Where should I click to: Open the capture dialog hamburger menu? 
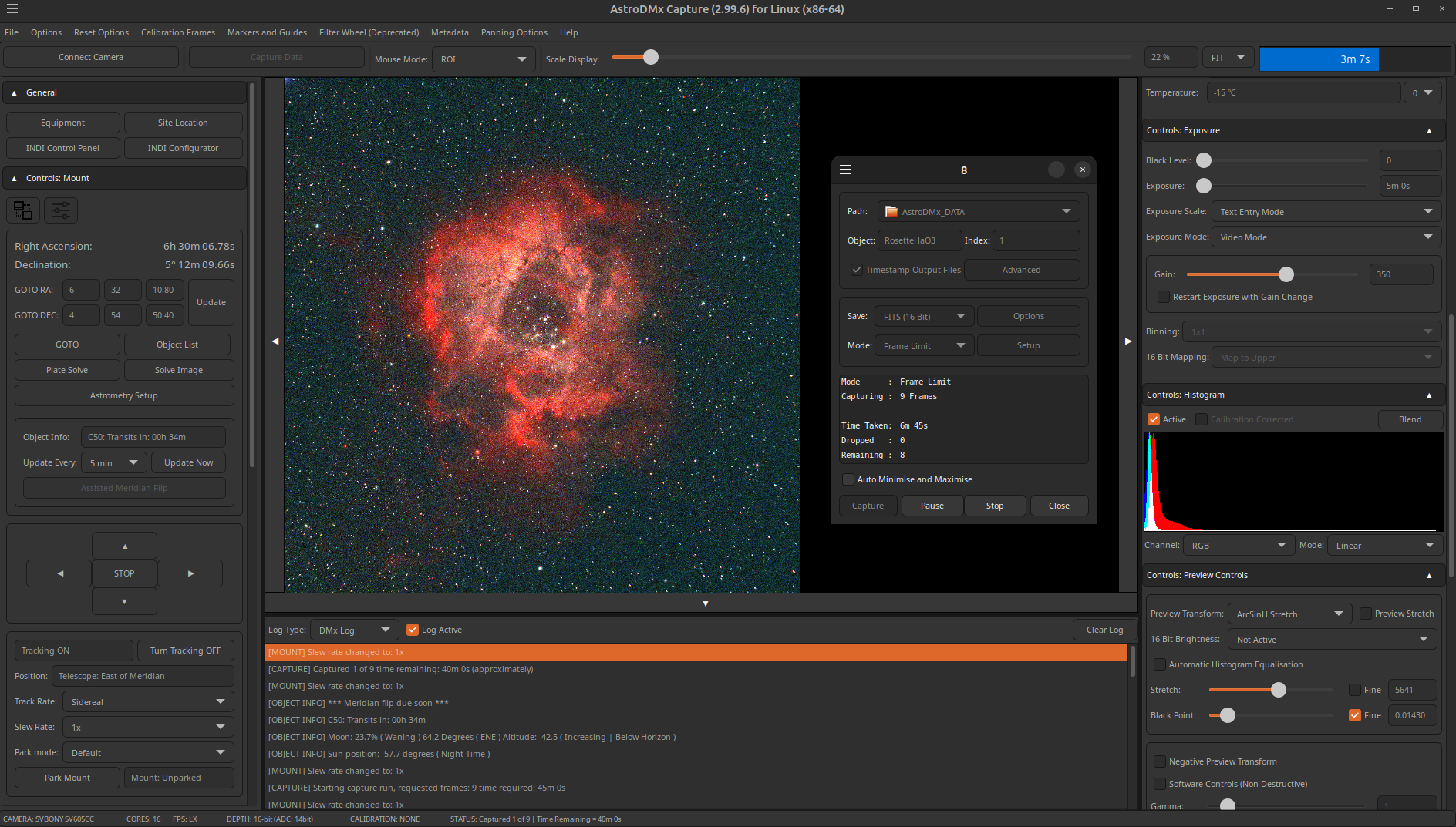click(x=845, y=170)
